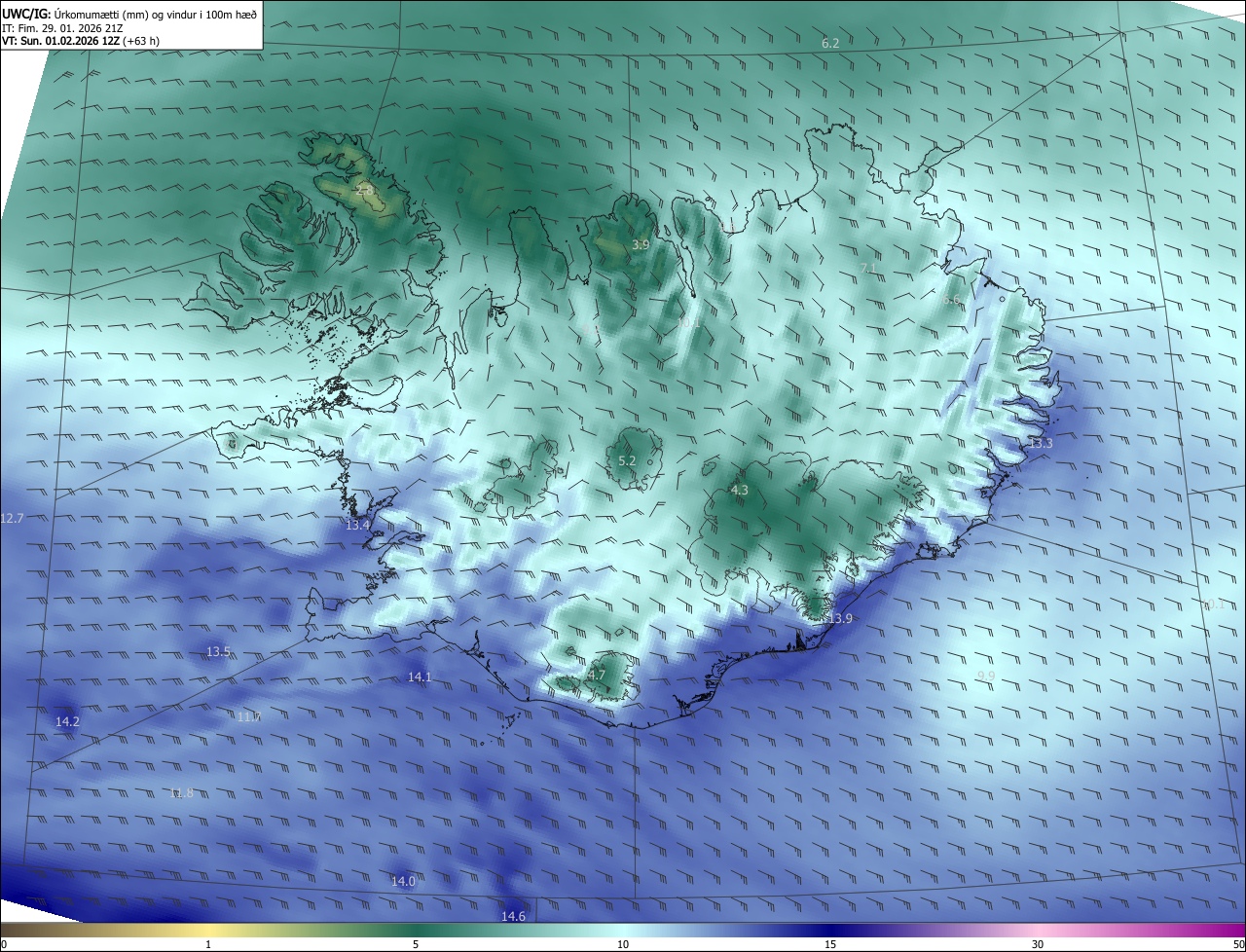Viewport: 1246px width, 952px height.
Task: Click the 6.2 value label on the map
Action: point(830,43)
